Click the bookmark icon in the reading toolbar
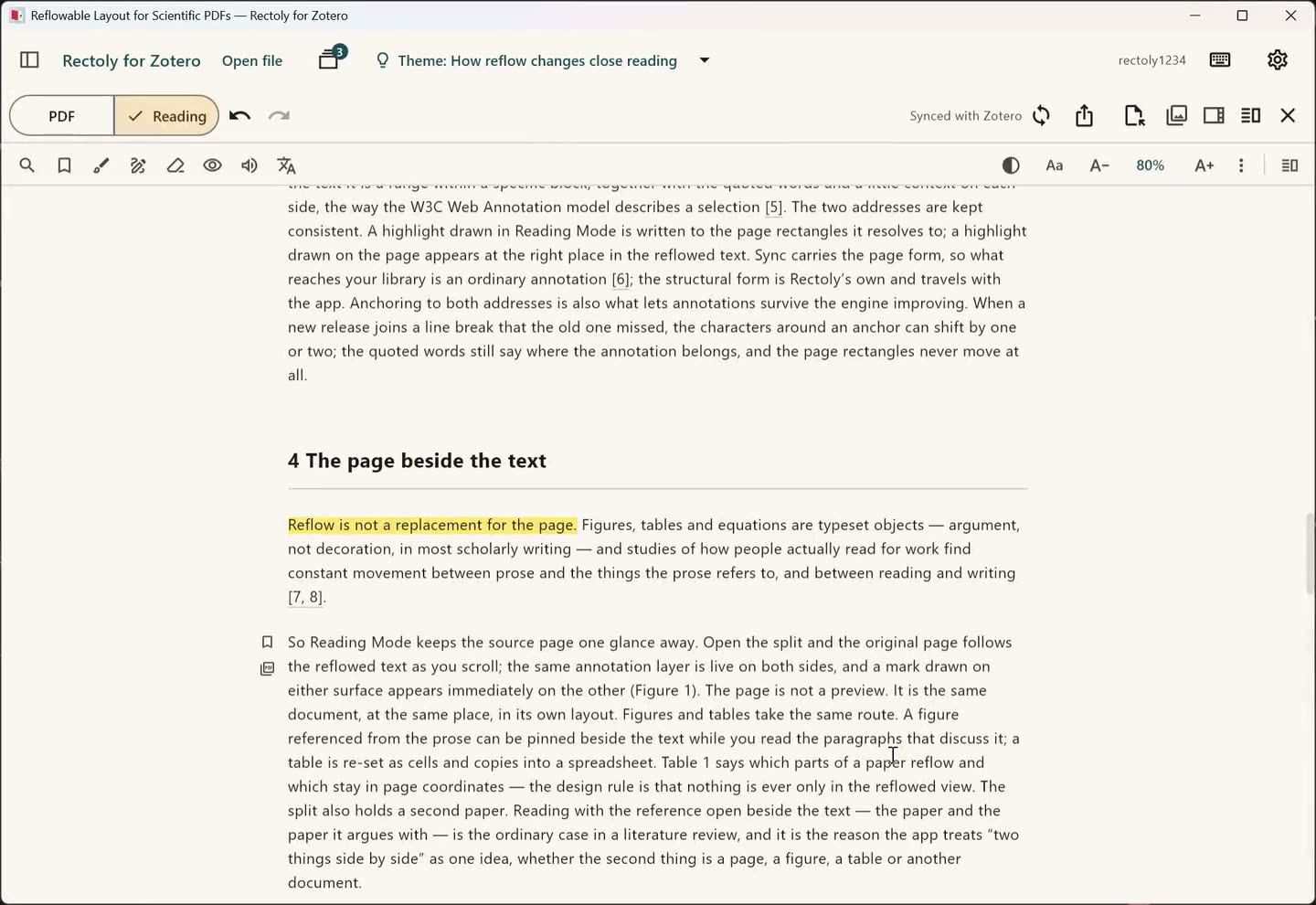The height and width of the screenshot is (905, 1316). [x=64, y=165]
